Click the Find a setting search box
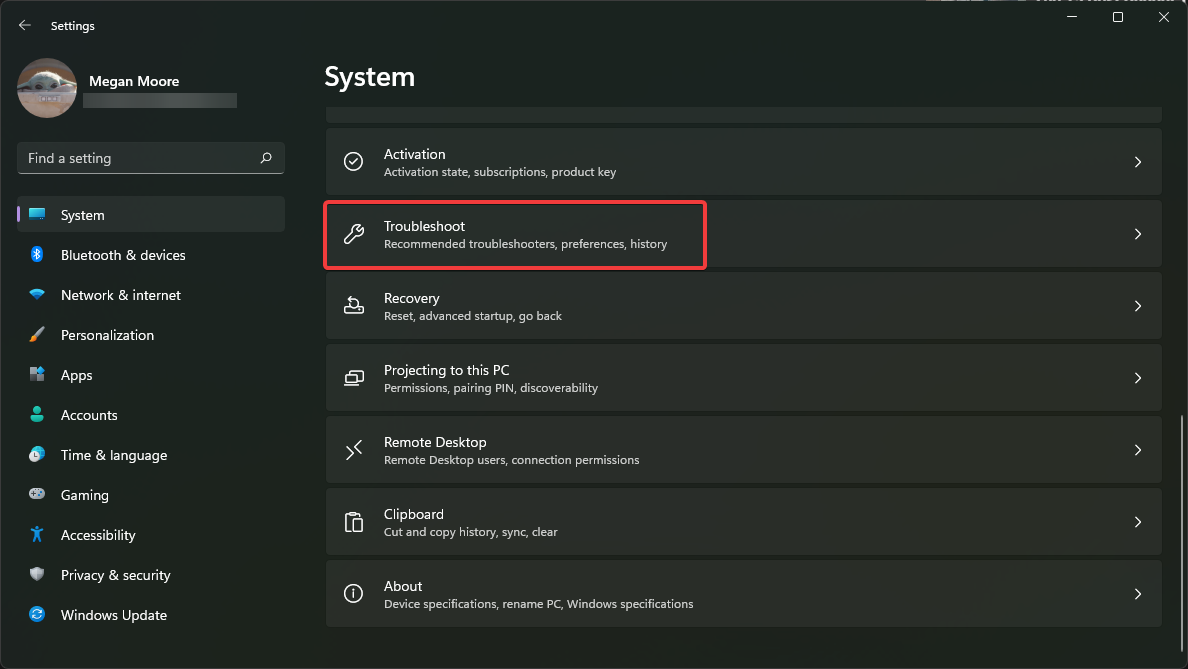 (150, 158)
